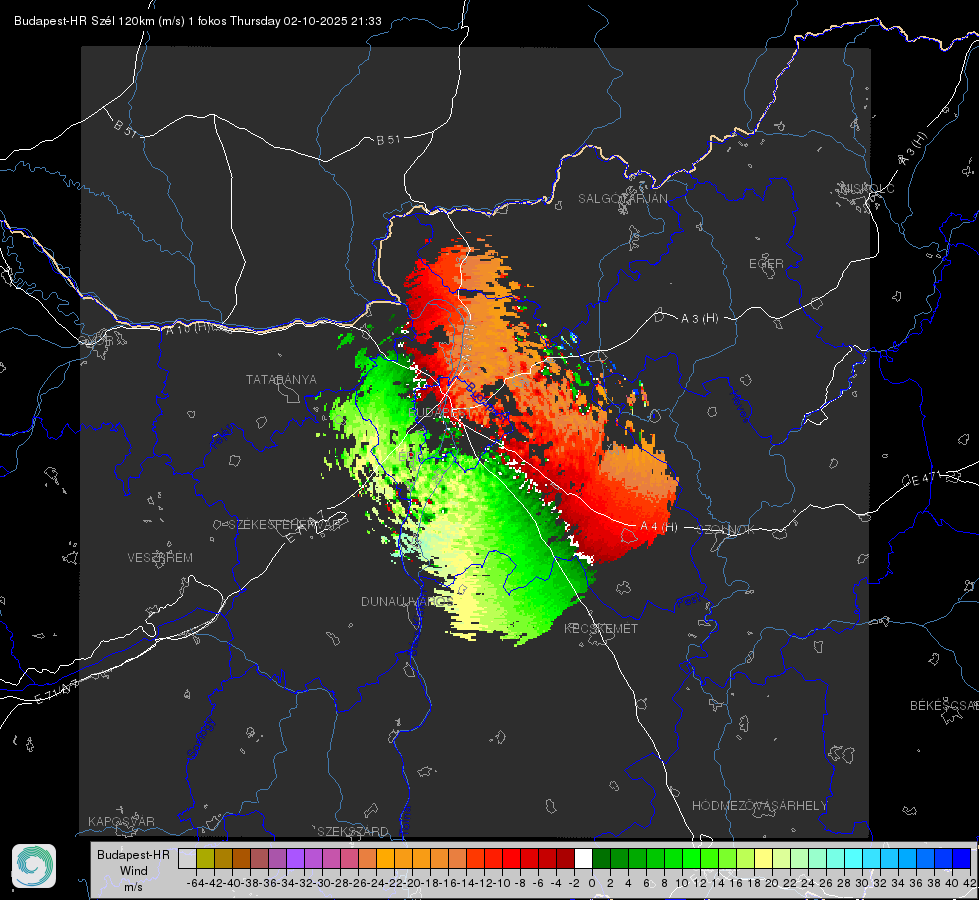Viewport: 979px width, 900px height.
Task: Select the KECSKEMÉT city label
Action: click(601, 629)
